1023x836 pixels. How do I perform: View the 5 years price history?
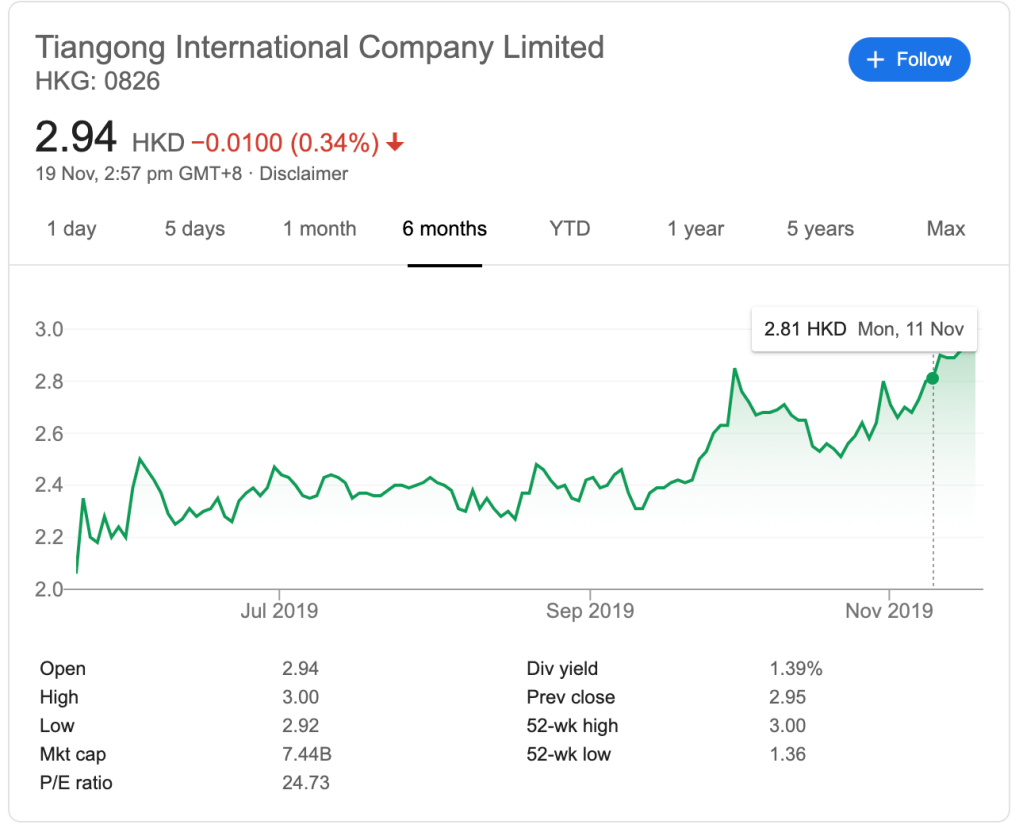[820, 229]
